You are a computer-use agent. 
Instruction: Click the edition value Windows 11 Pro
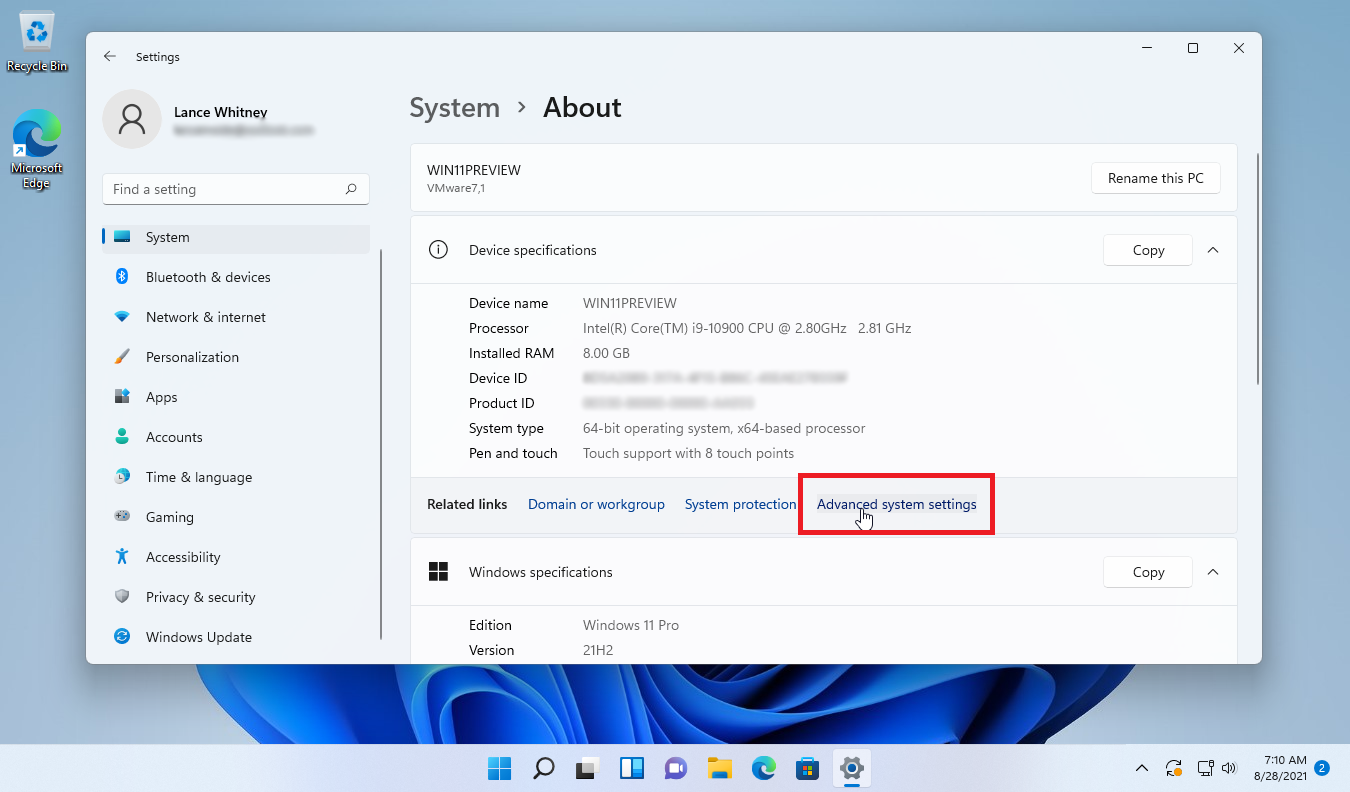pyautogui.click(x=631, y=625)
